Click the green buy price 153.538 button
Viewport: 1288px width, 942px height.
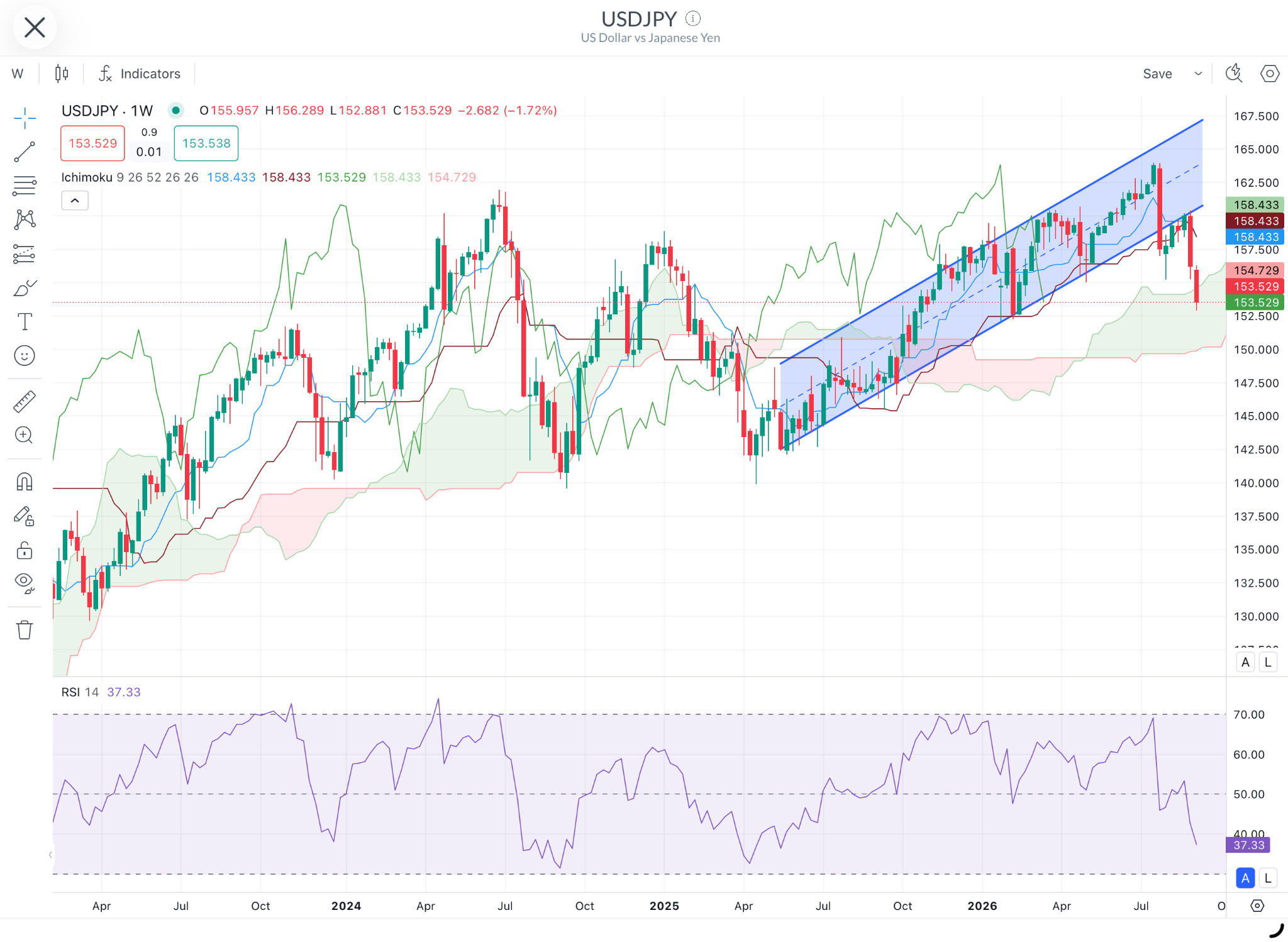(x=206, y=143)
